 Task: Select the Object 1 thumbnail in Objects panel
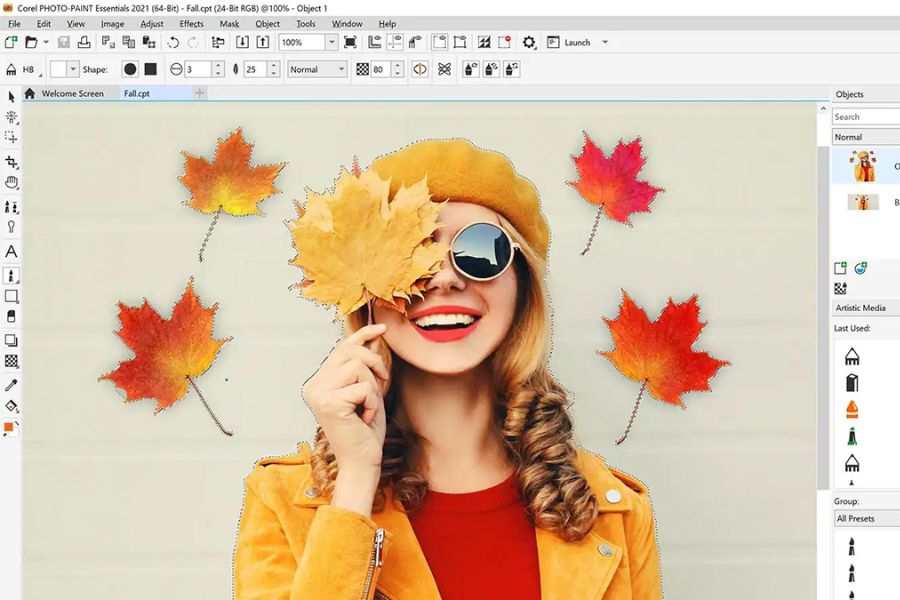863,166
